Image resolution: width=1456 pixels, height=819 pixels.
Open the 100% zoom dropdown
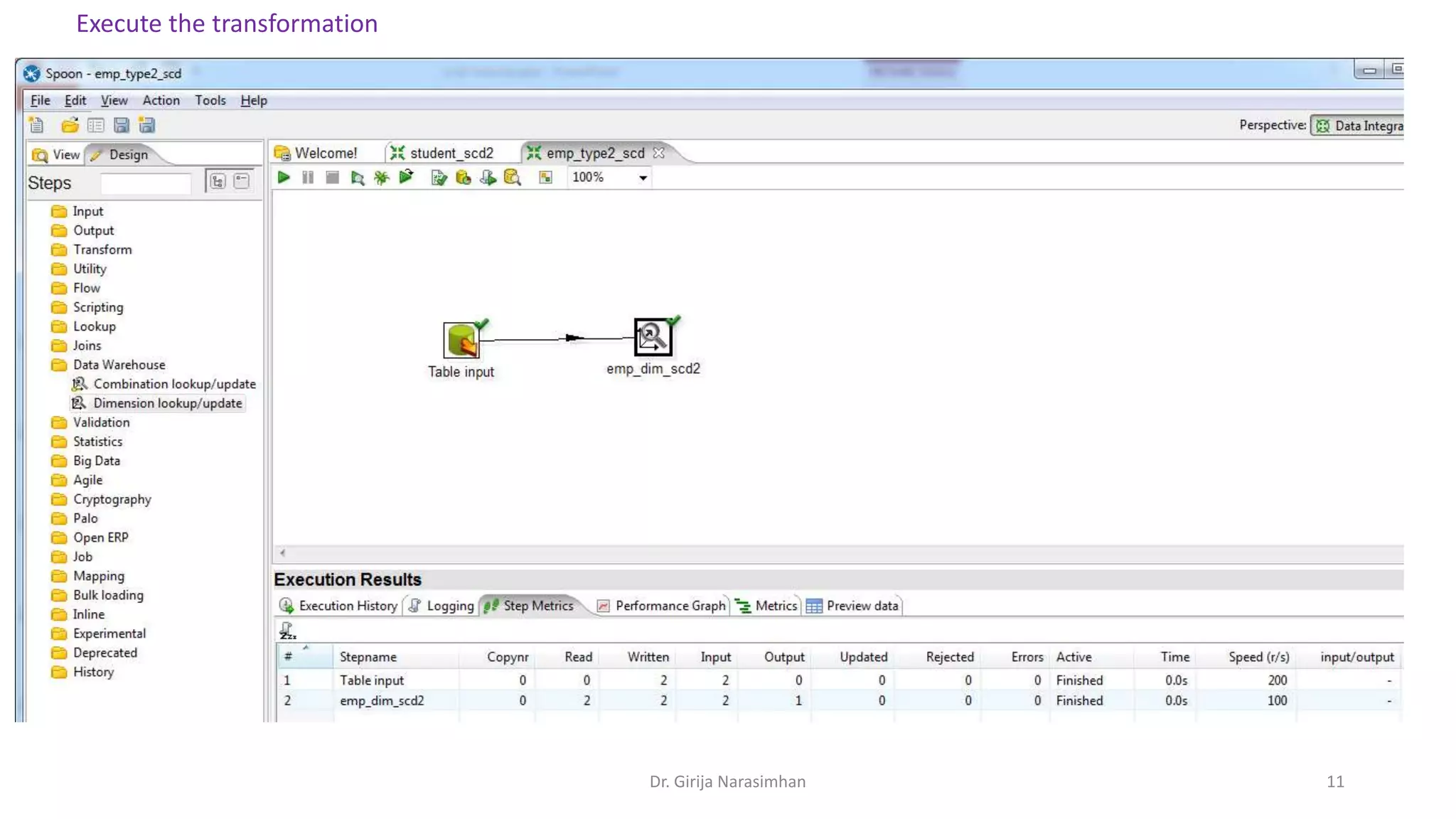643,178
